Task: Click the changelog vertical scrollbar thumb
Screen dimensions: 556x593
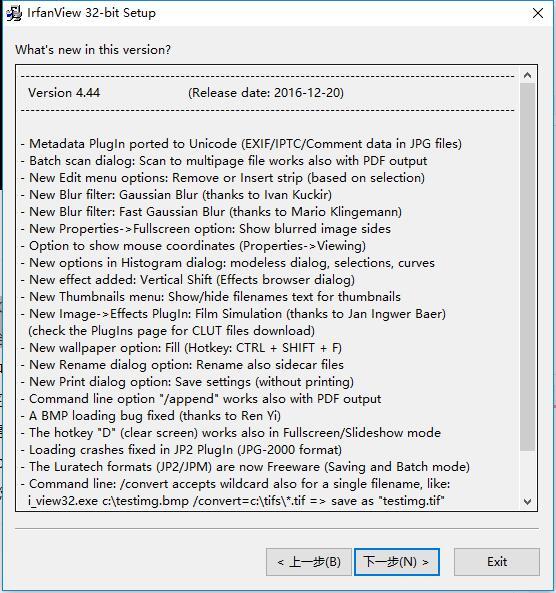Action: click(527, 267)
